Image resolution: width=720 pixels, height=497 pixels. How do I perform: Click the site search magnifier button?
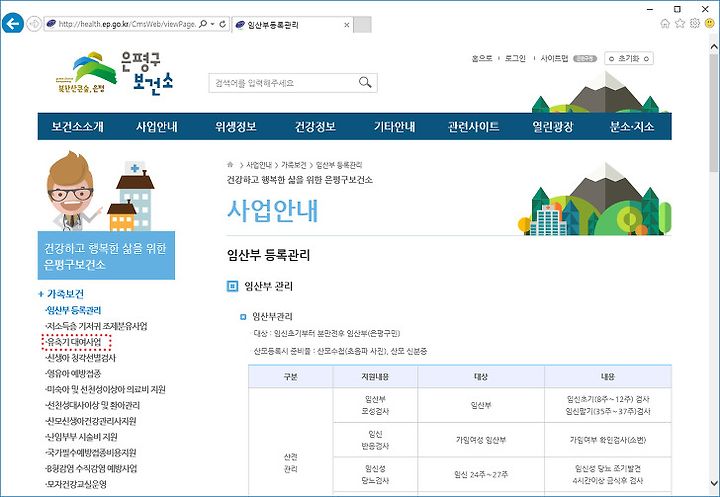click(365, 83)
